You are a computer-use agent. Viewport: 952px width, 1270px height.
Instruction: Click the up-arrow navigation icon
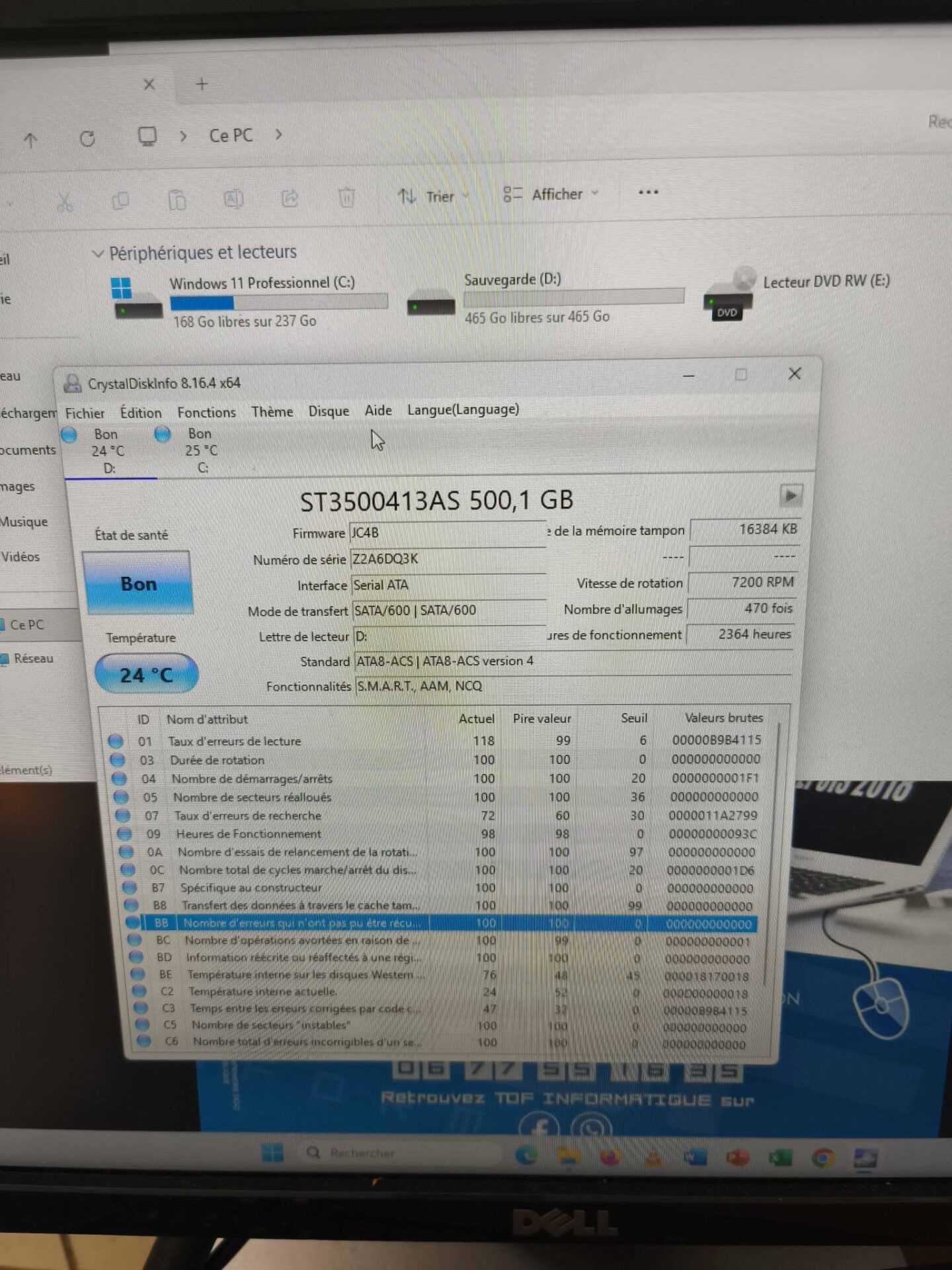coord(30,140)
